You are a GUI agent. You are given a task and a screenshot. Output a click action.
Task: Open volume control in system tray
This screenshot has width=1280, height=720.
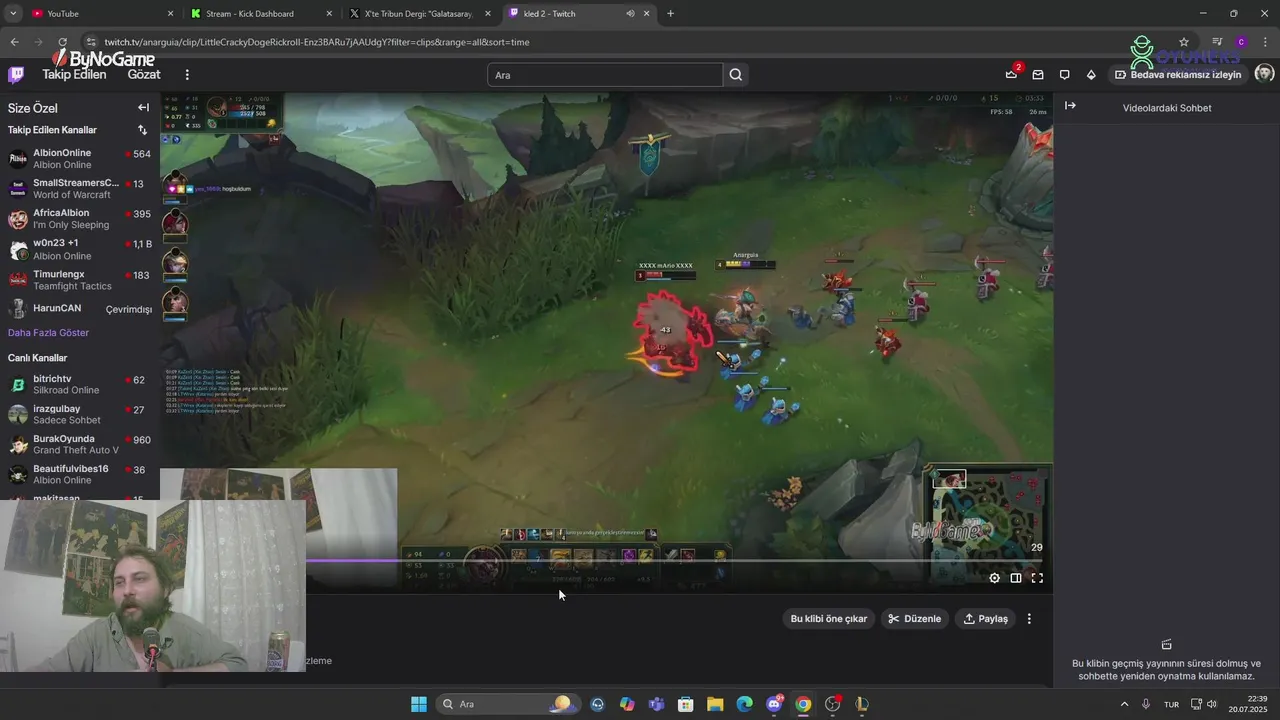[x=1211, y=704]
